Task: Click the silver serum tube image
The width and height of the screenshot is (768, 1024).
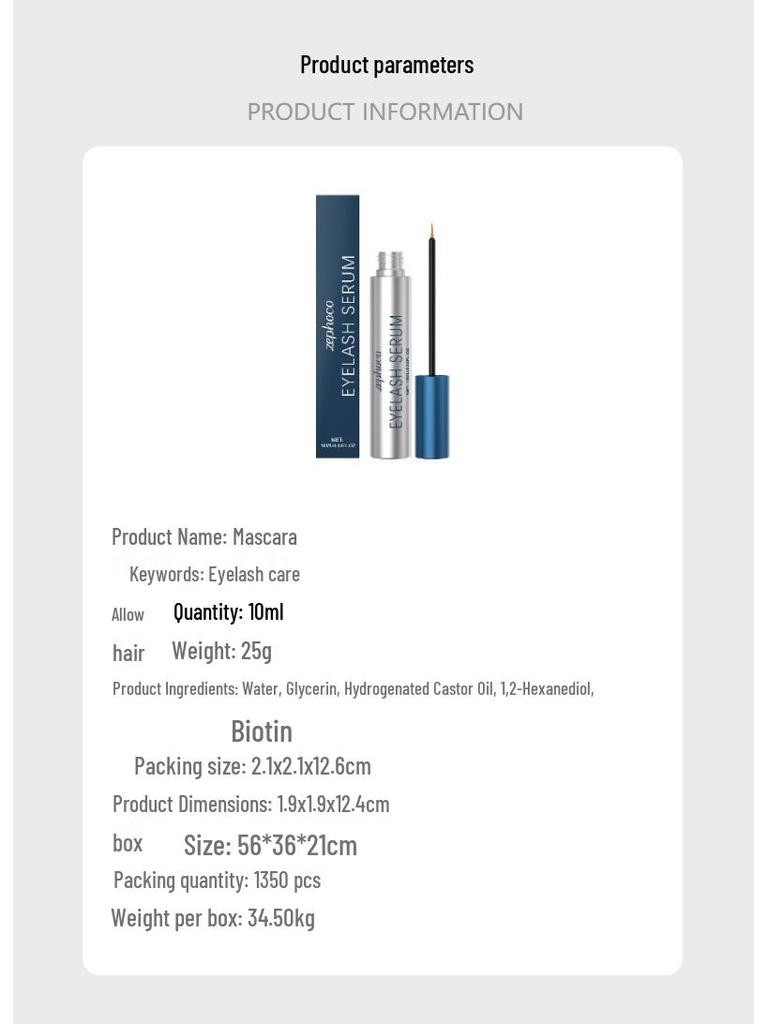Action: [391, 355]
